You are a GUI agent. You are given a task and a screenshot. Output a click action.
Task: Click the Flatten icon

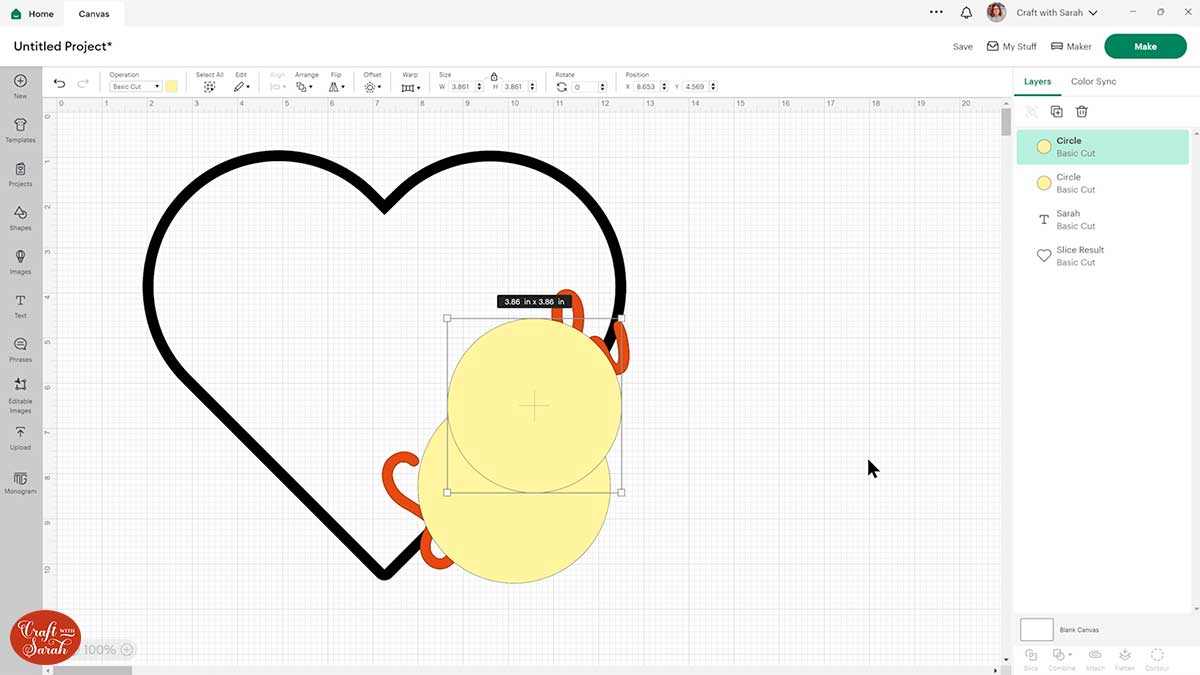click(x=1125, y=655)
